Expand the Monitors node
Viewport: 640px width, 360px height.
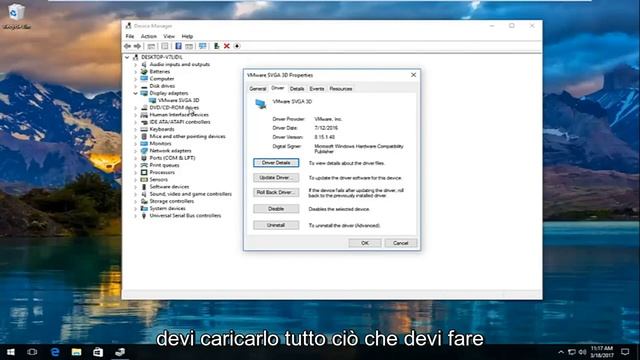click(136, 144)
